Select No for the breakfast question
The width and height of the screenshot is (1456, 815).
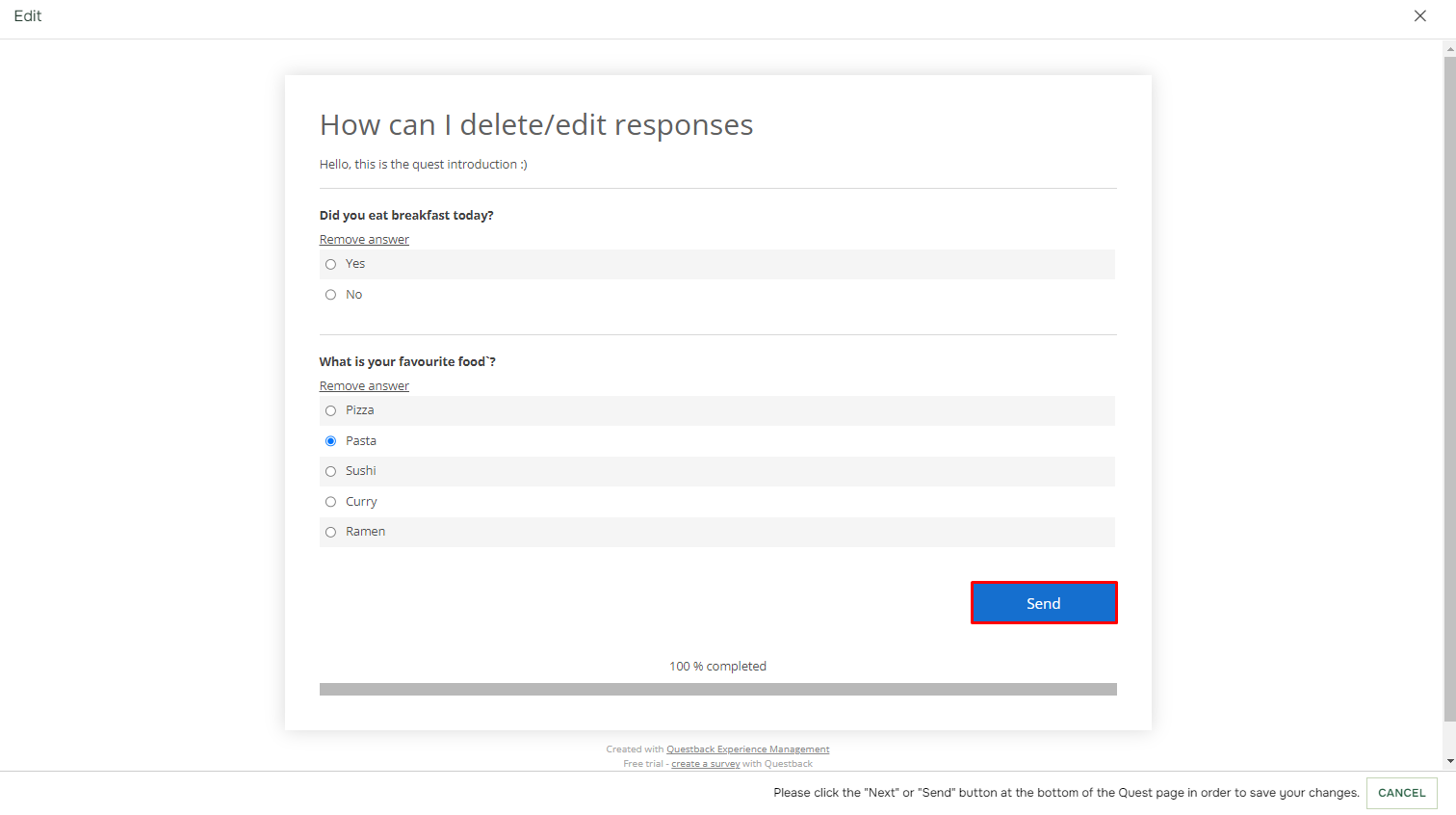click(330, 295)
